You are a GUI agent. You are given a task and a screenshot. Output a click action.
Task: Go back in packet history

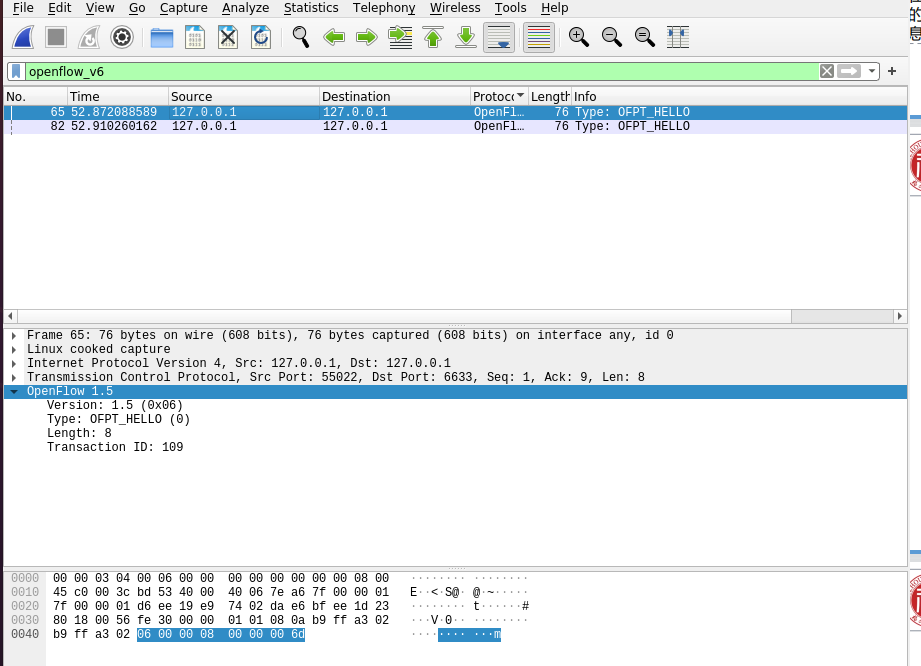click(334, 38)
